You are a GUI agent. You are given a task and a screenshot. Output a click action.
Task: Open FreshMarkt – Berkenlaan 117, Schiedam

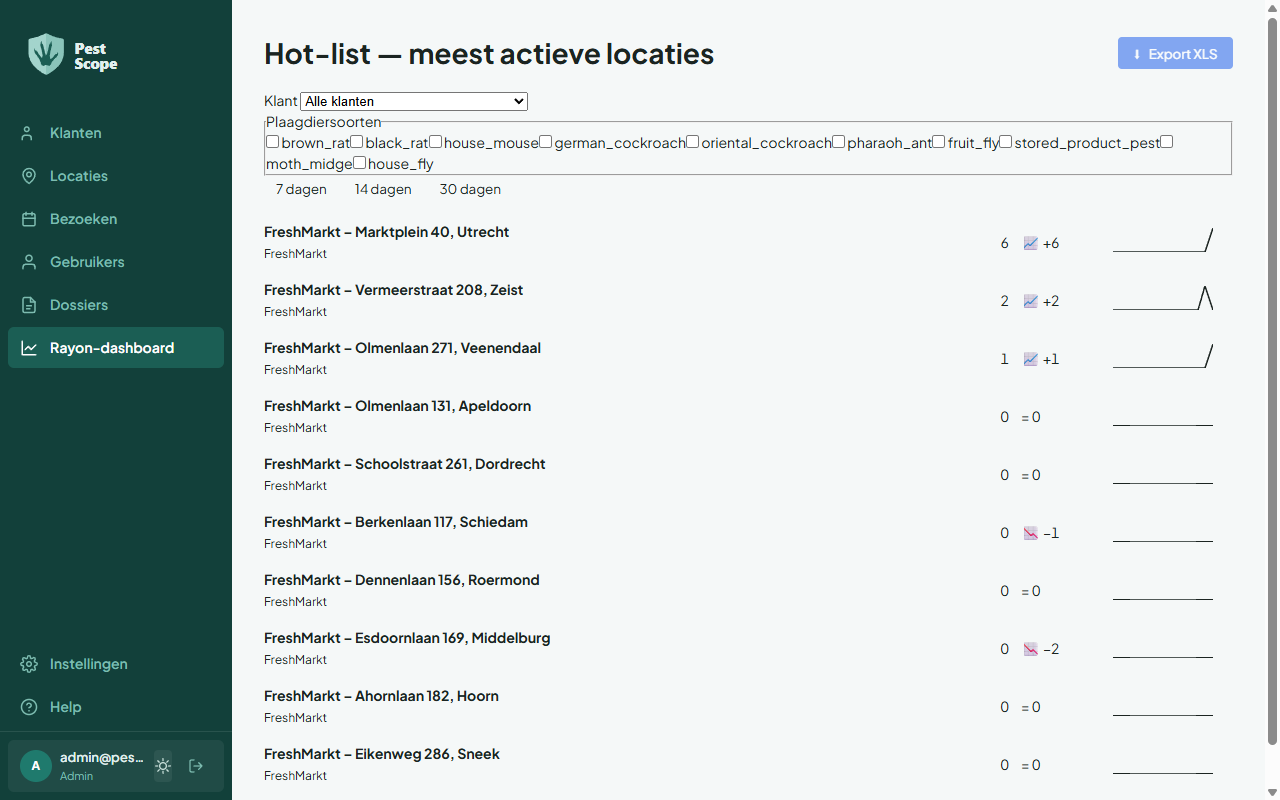pos(396,522)
